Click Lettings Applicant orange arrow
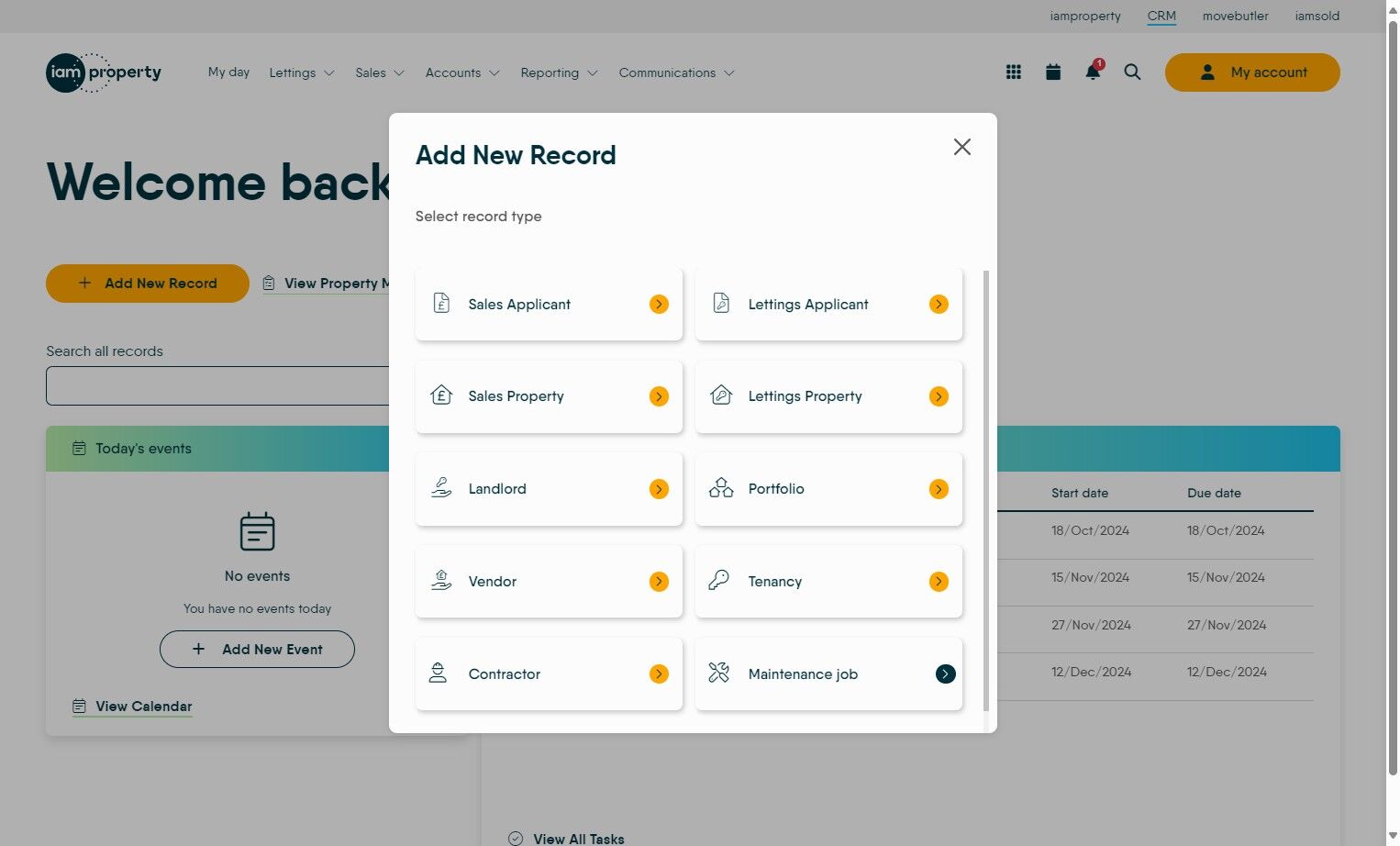 [939, 304]
